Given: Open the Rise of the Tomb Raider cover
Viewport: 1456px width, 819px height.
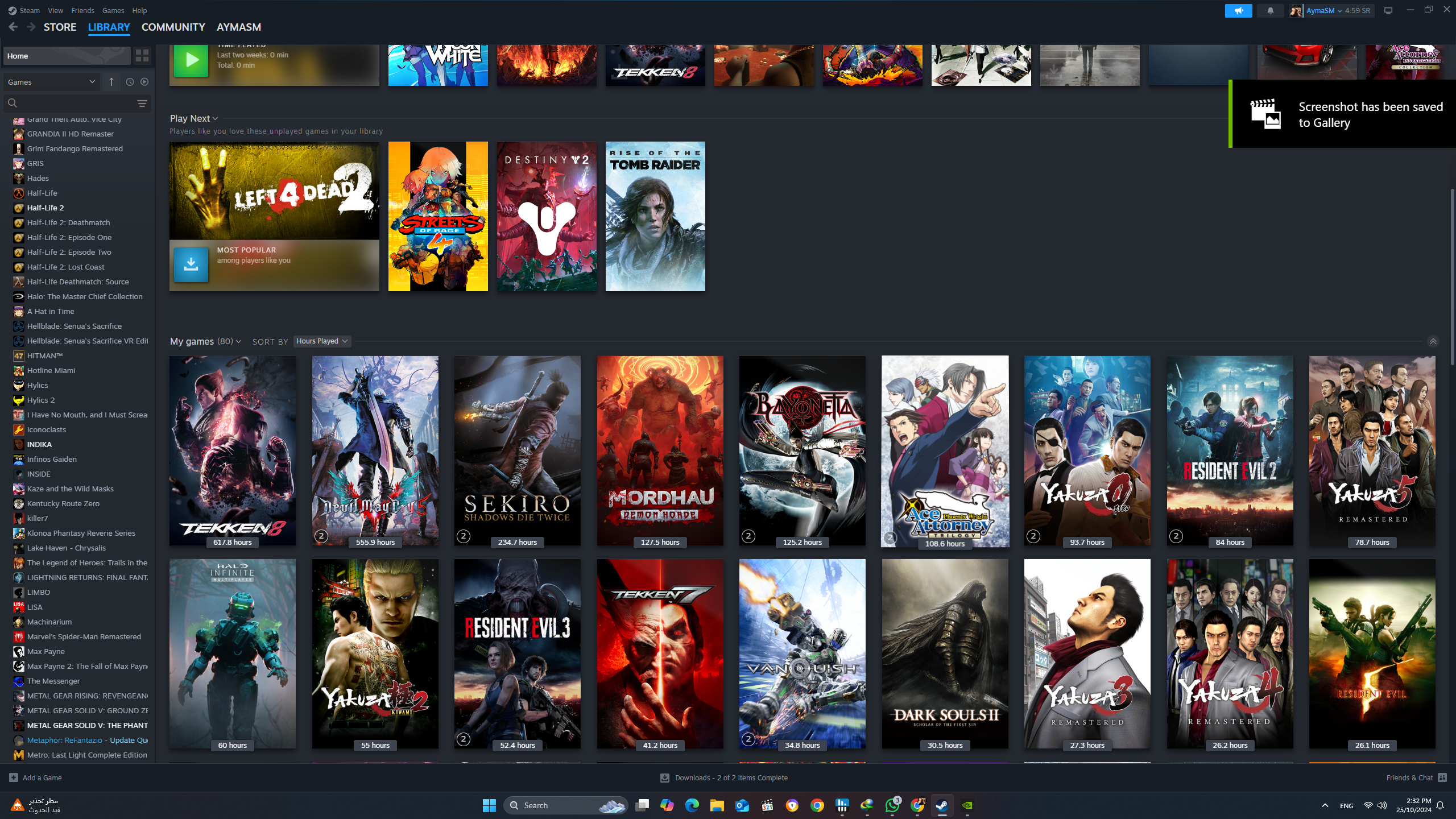Looking at the screenshot, I should (x=655, y=216).
